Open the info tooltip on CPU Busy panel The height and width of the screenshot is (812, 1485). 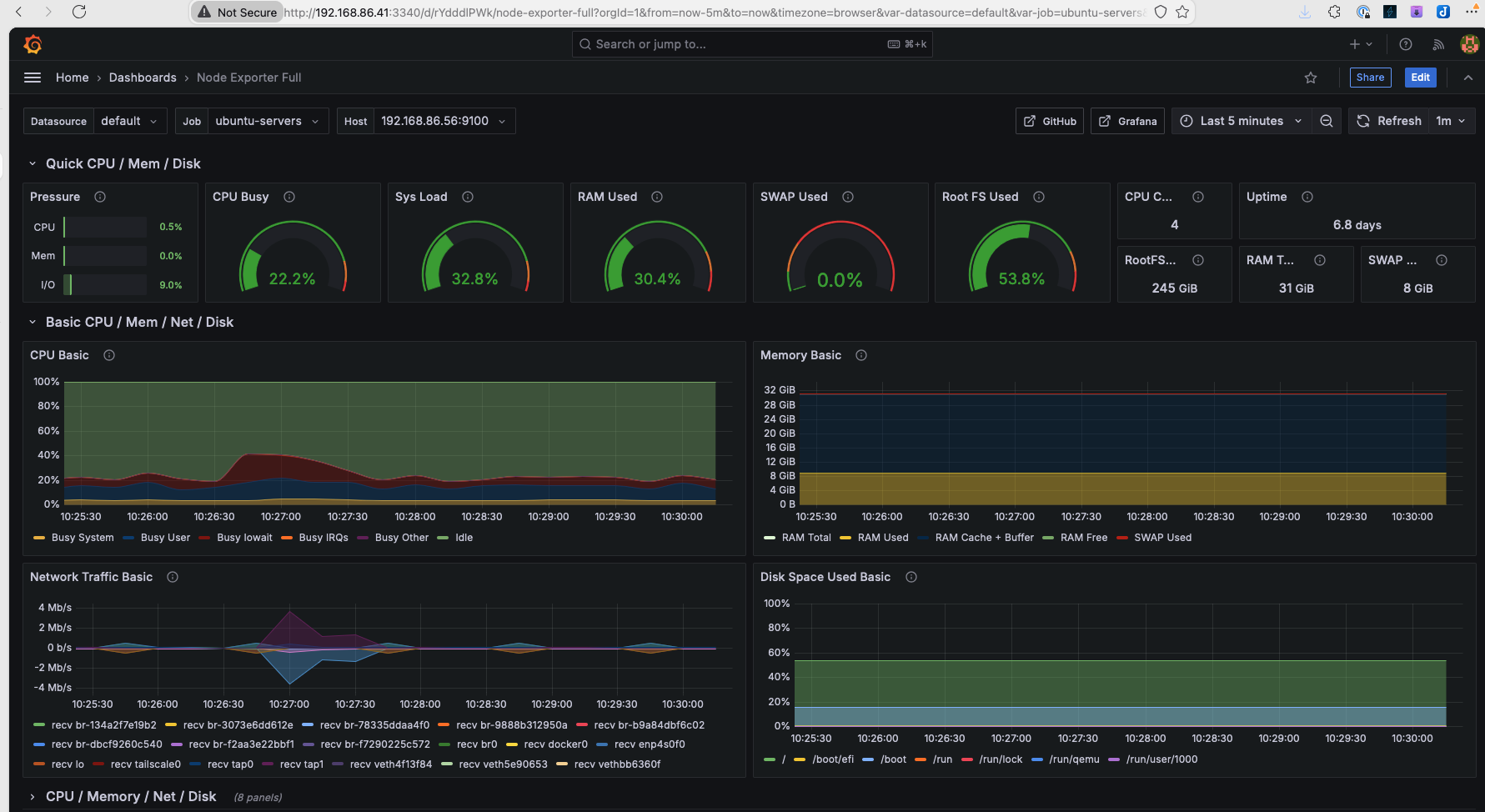(x=289, y=197)
